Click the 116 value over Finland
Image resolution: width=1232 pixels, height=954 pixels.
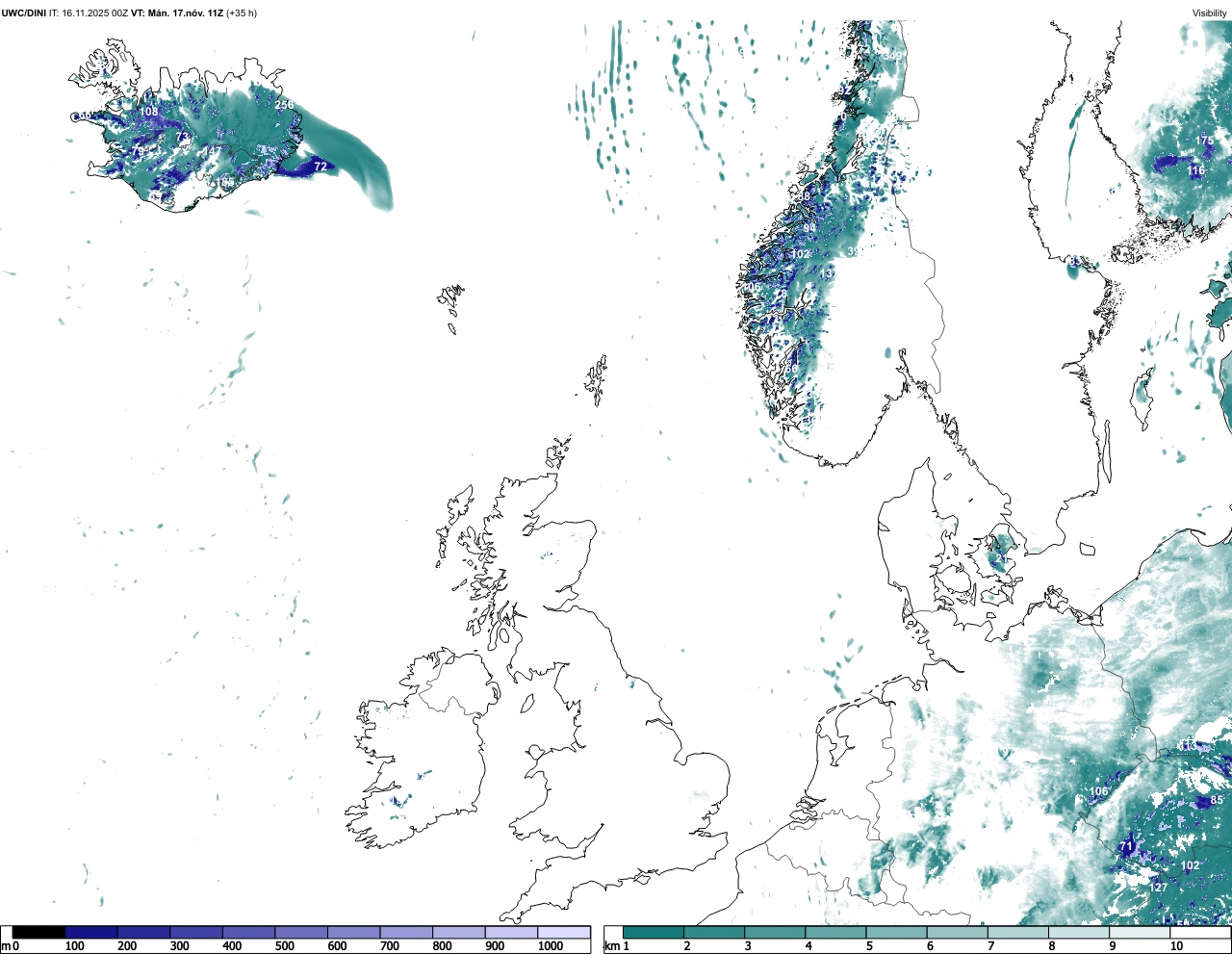pyautogui.click(x=1195, y=170)
